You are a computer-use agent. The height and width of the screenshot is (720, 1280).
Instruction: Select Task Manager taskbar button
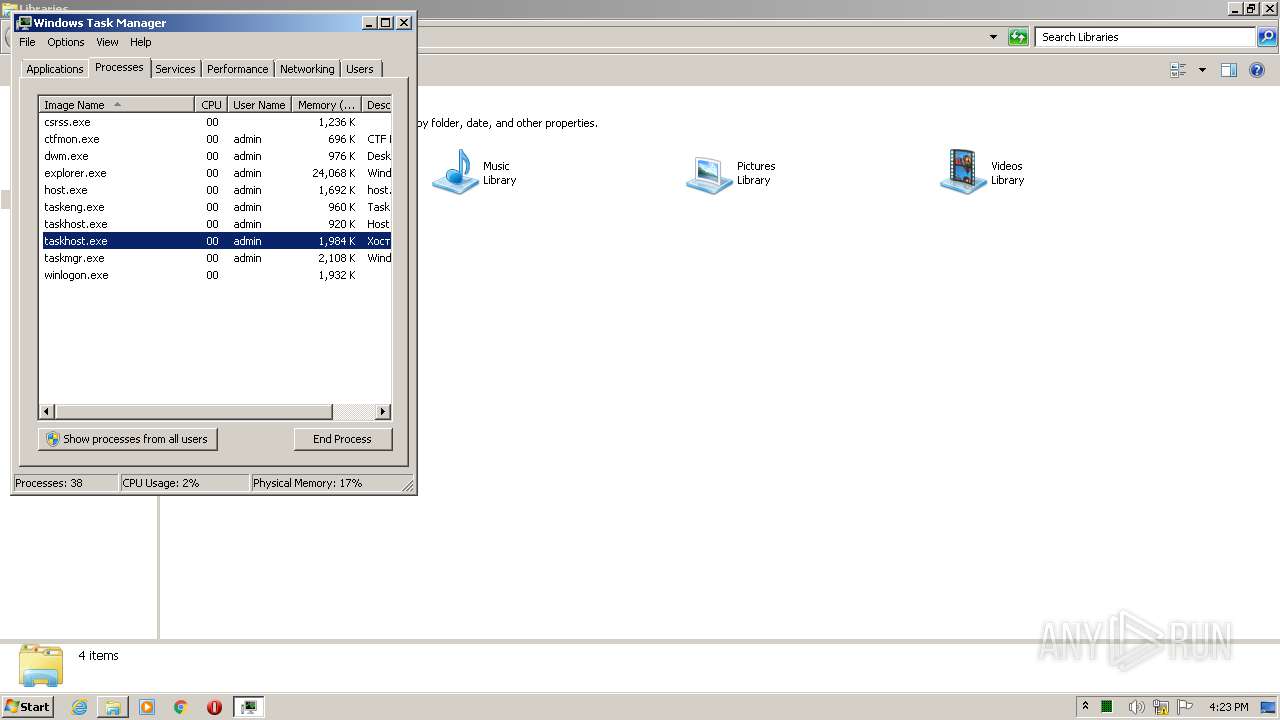pyautogui.click(x=248, y=707)
